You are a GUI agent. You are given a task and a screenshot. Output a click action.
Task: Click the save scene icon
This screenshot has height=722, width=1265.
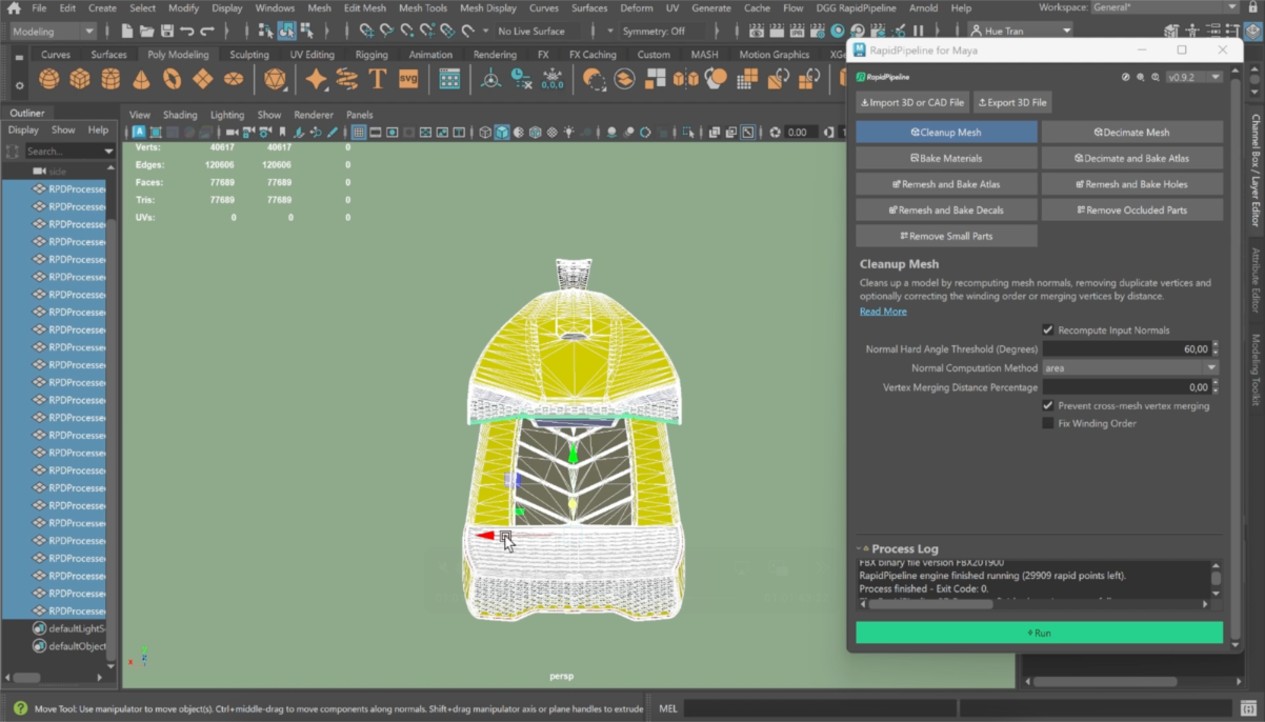pyautogui.click(x=167, y=31)
